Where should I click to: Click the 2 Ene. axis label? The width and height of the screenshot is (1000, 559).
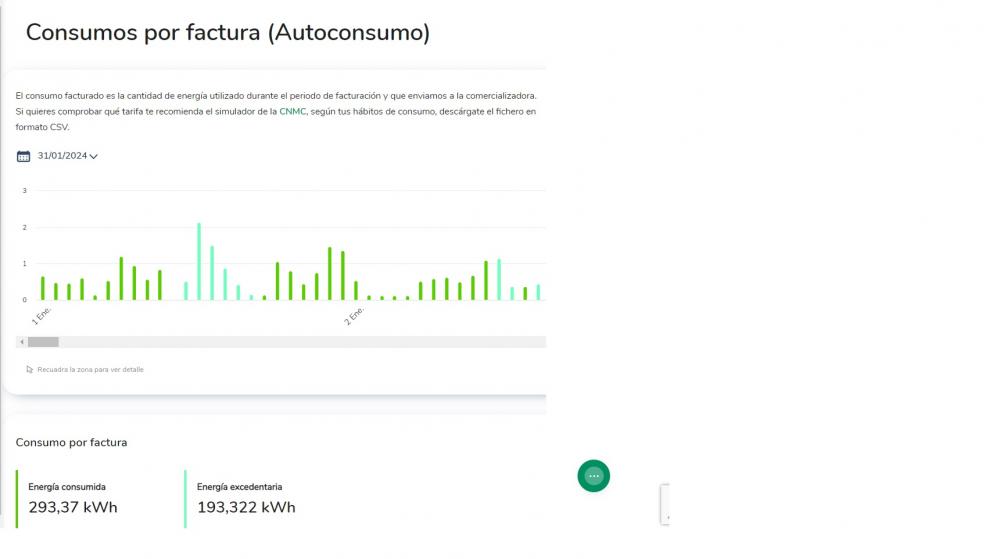(354, 316)
